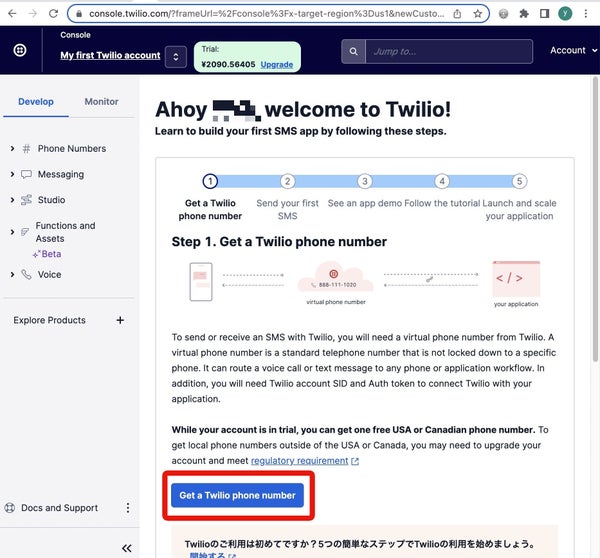Viewport: 600px width, 558px height.
Task: Click the Docs and Support label
Action: pyautogui.click(x=59, y=508)
